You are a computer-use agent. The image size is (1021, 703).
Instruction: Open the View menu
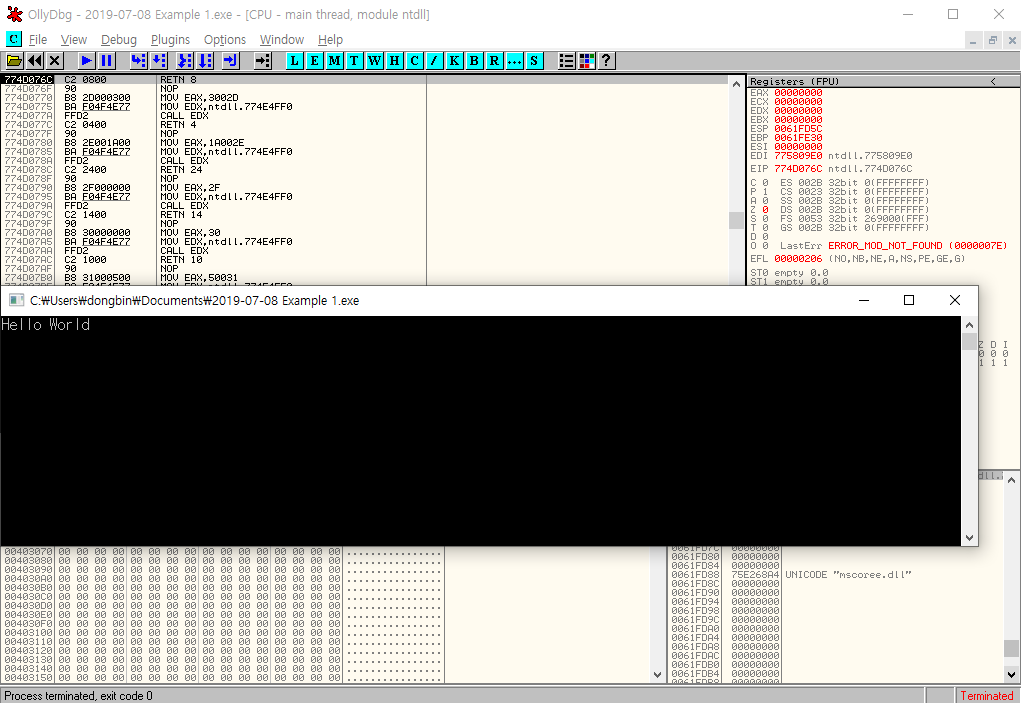(x=74, y=40)
